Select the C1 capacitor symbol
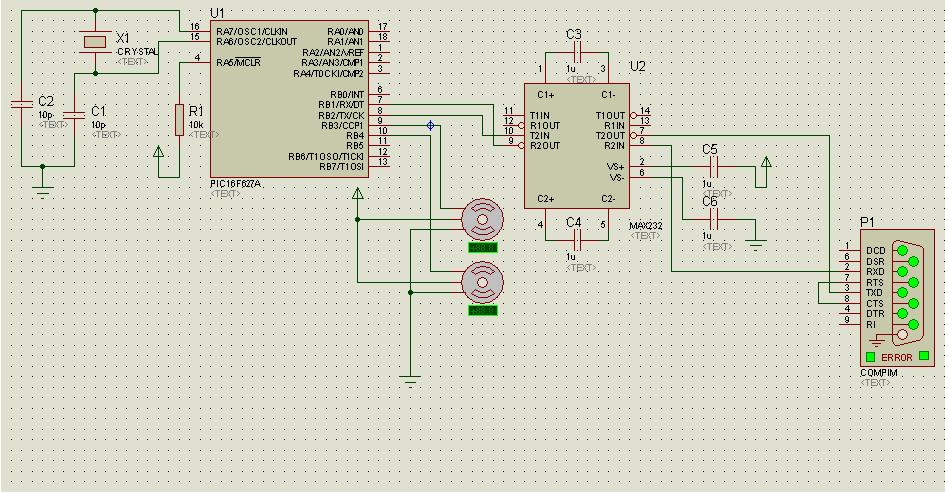945x493 pixels. (73, 116)
